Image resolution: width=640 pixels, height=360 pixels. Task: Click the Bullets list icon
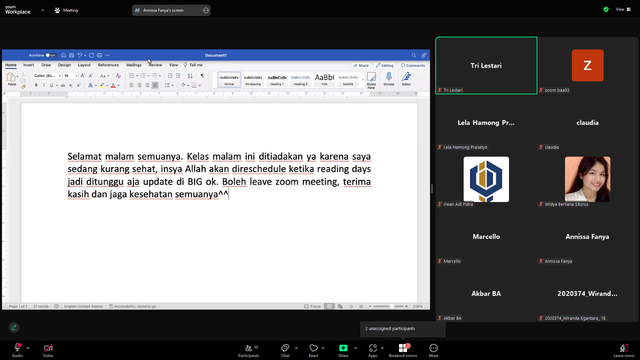click(x=131, y=76)
